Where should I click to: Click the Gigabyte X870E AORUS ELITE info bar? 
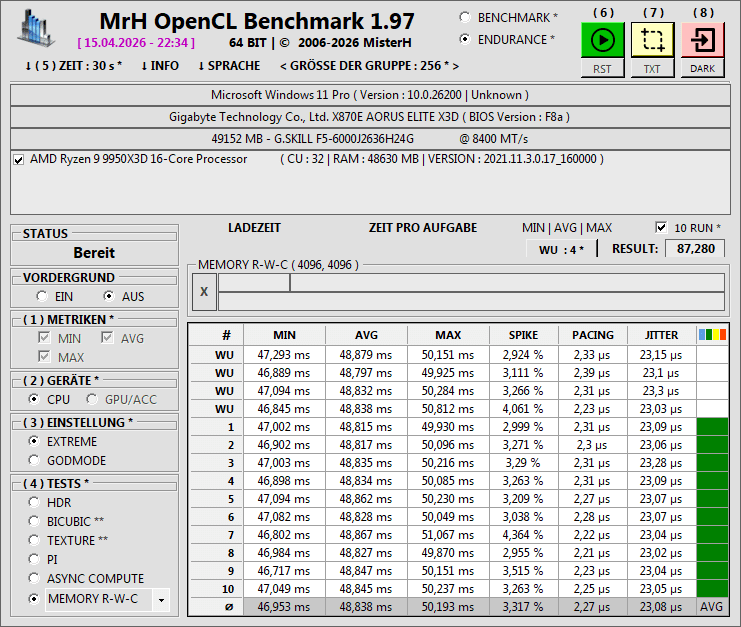click(x=370, y=117)
